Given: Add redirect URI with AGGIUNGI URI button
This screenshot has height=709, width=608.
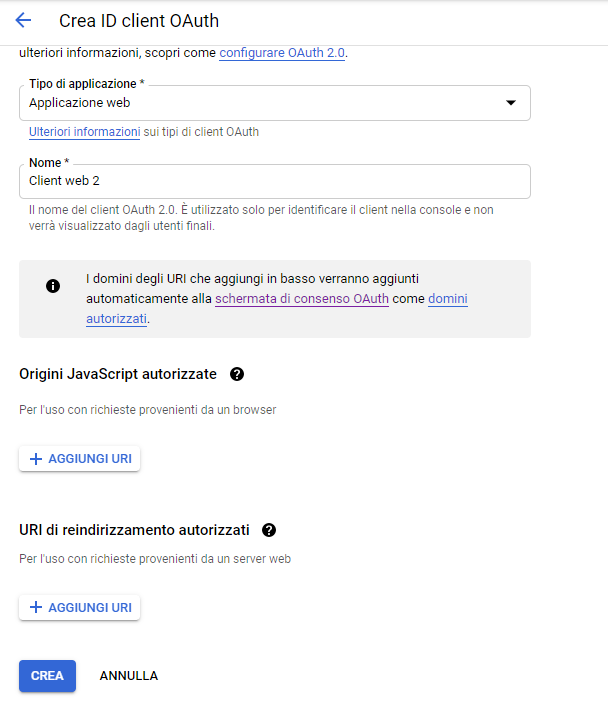Looking at the screenshot, I should (x=80, y=607).
